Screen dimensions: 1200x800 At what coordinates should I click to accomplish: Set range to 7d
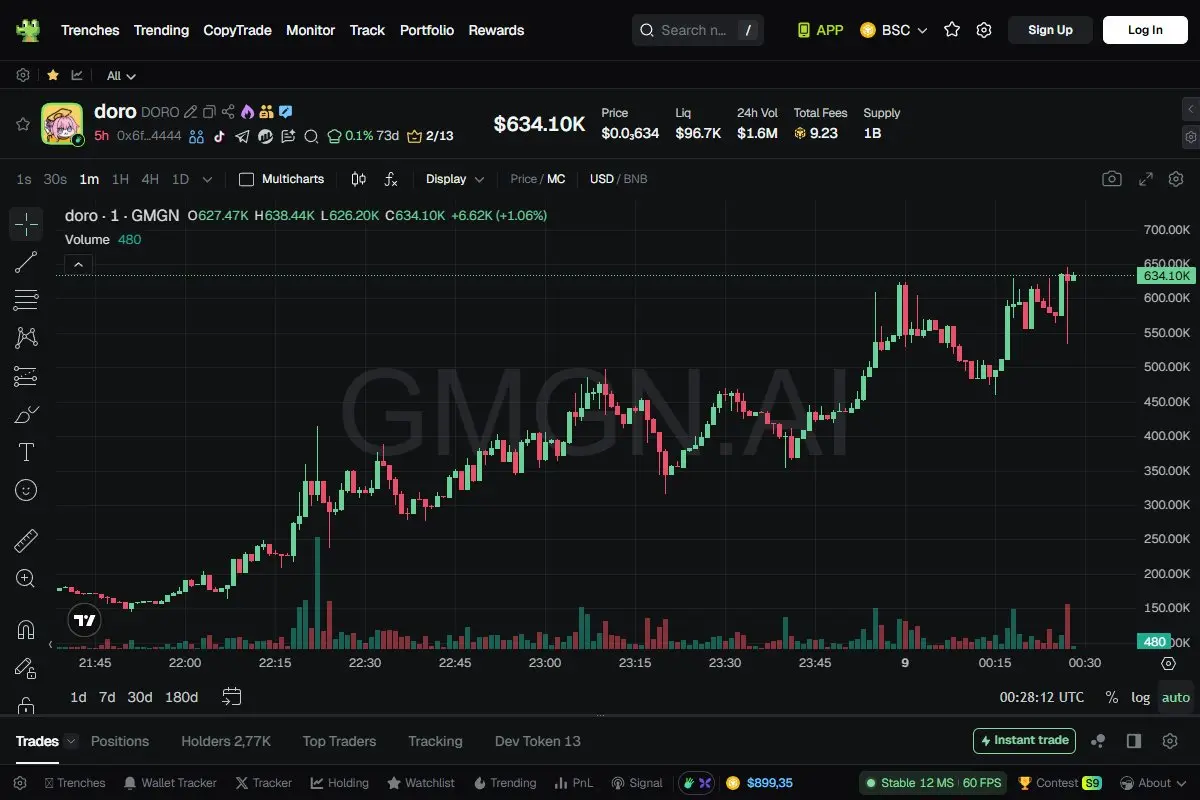(107, 697)
